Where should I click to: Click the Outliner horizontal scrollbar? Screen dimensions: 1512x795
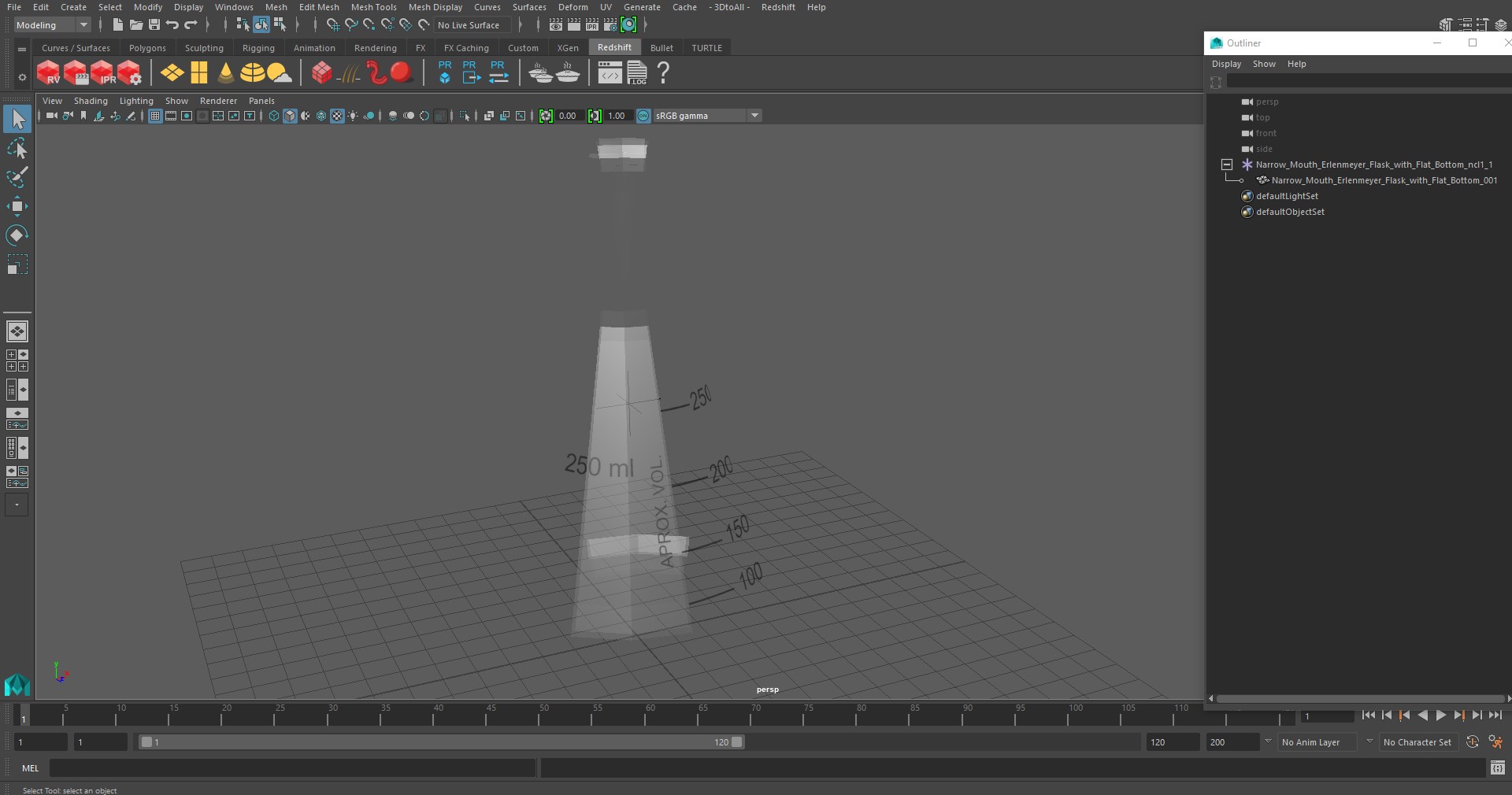coord(1360,699)
